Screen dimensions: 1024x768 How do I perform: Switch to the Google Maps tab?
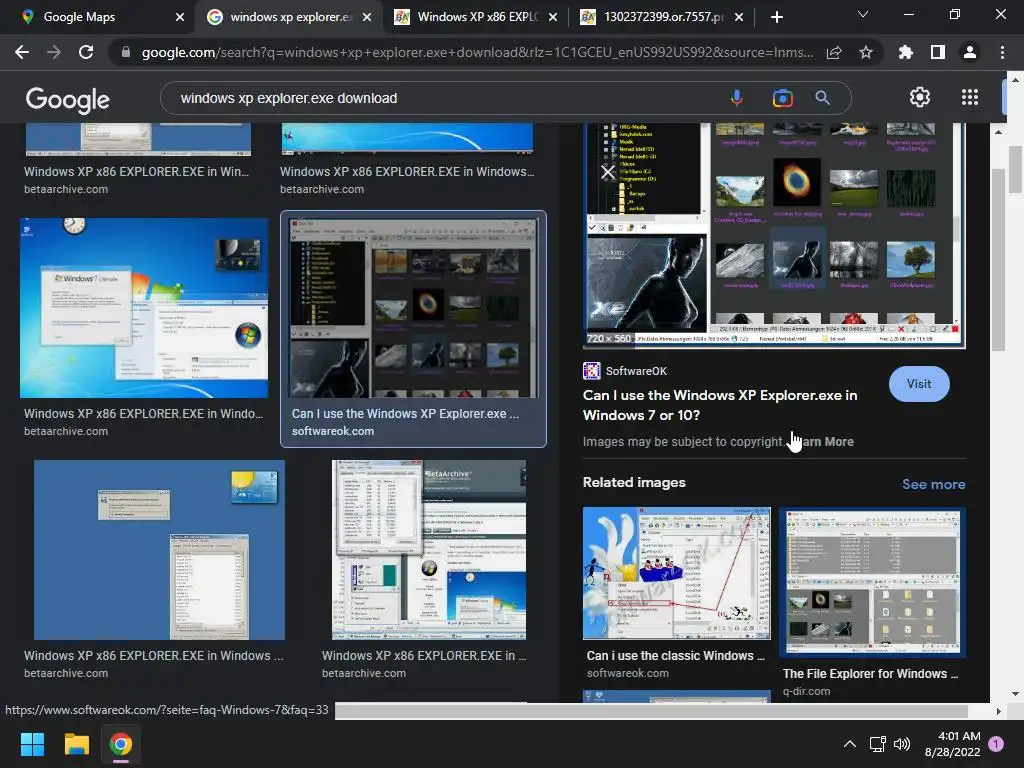98,17
